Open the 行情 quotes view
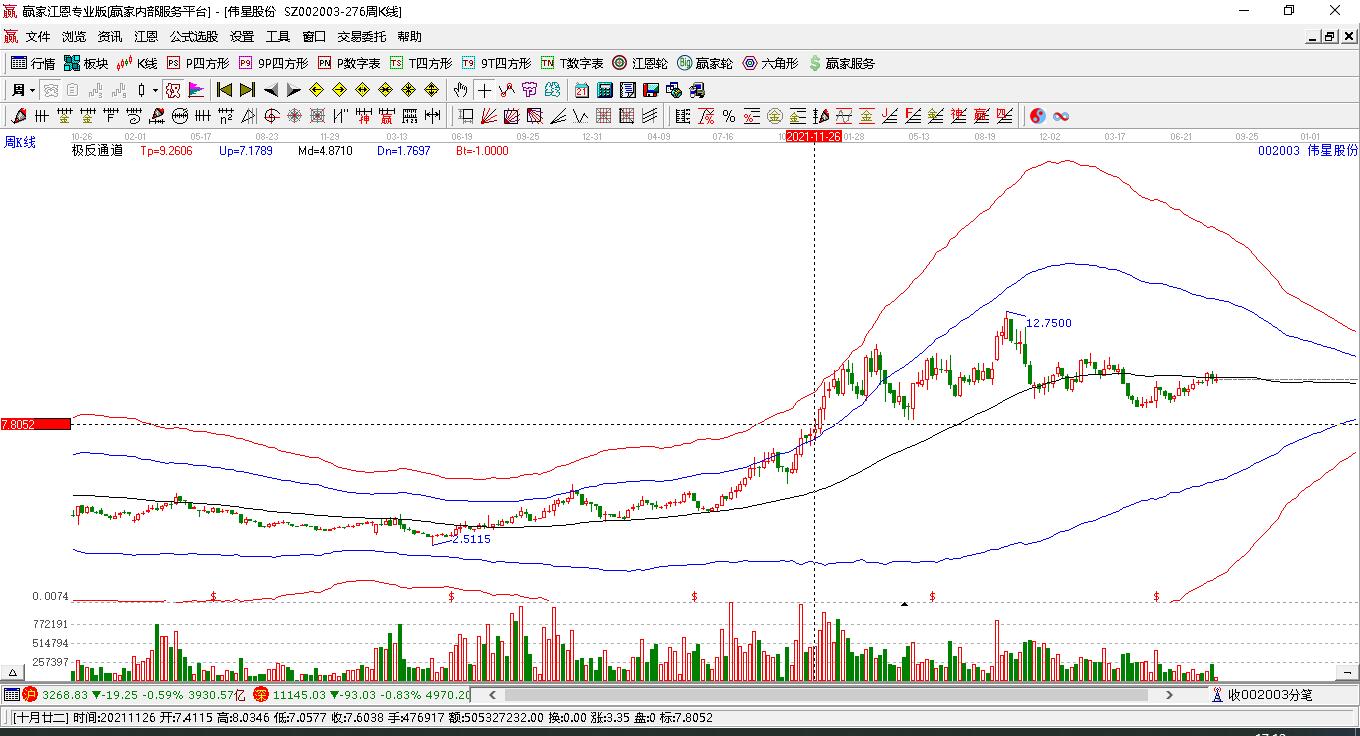This screenshot has width=1360, height=736. click(x=33, y=63)
